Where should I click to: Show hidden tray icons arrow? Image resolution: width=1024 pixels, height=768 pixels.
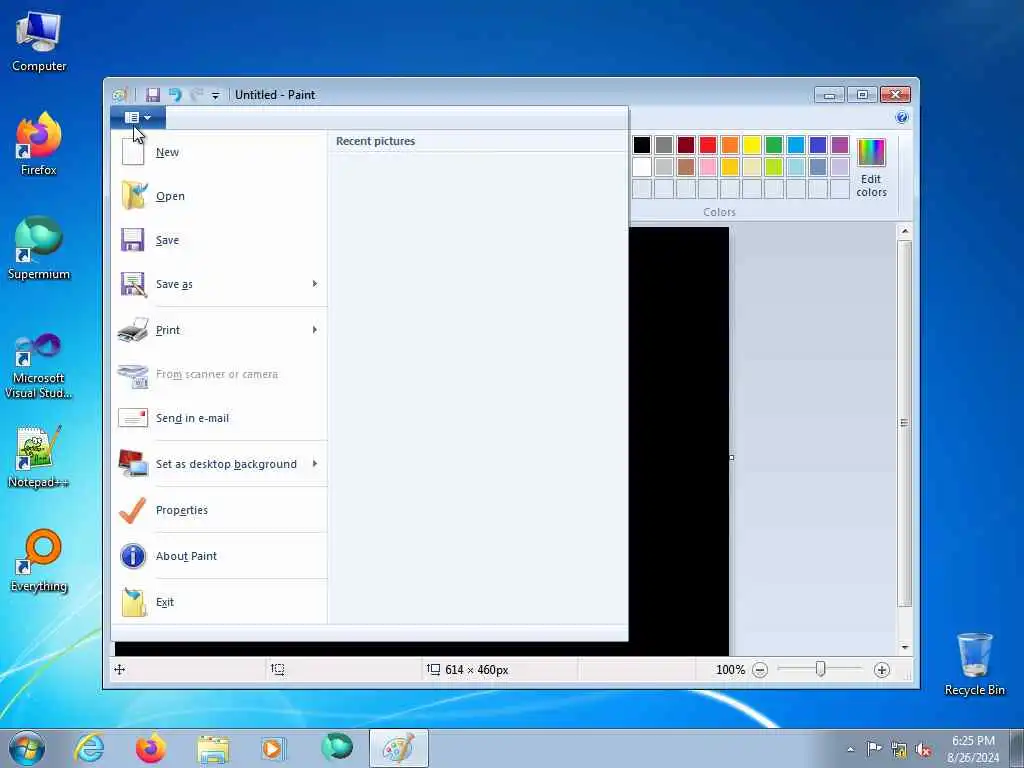850,750
